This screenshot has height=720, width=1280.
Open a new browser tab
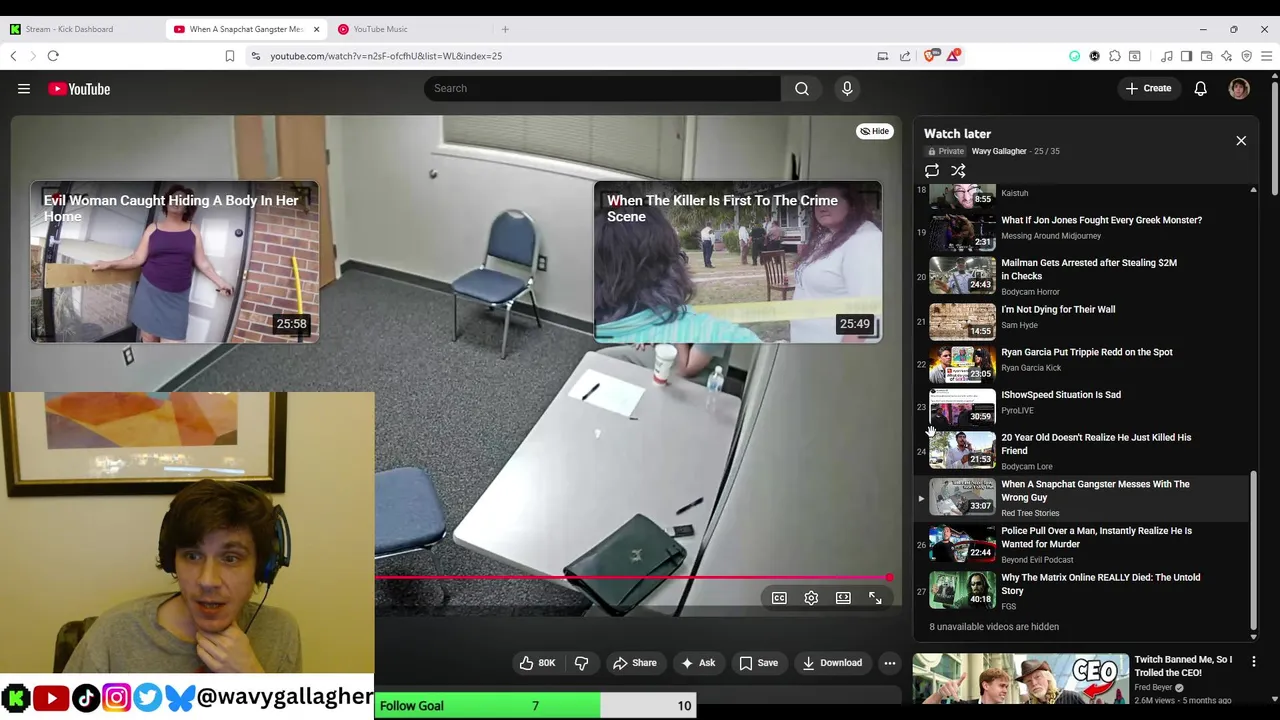coord(505,29)
